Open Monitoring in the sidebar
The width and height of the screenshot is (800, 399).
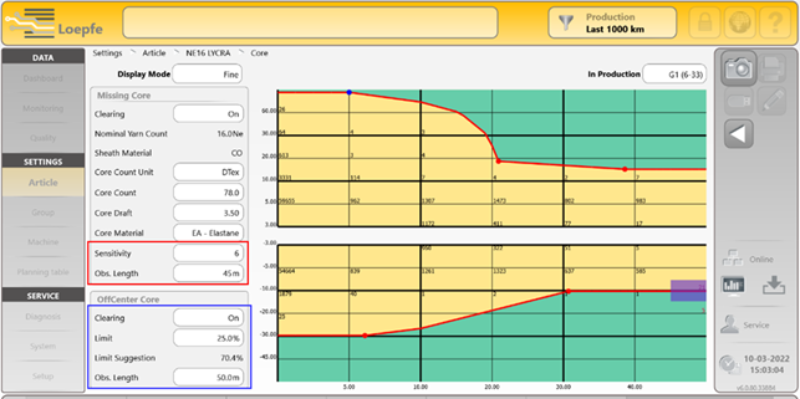click(x=43, y=108)
